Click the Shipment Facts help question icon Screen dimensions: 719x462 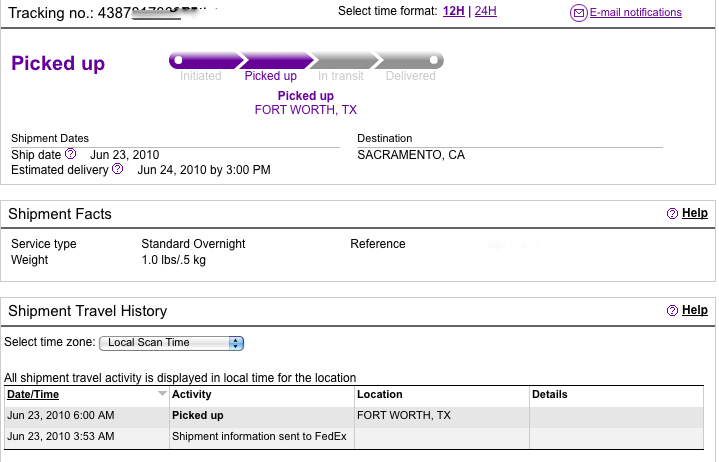coord(672,214)
